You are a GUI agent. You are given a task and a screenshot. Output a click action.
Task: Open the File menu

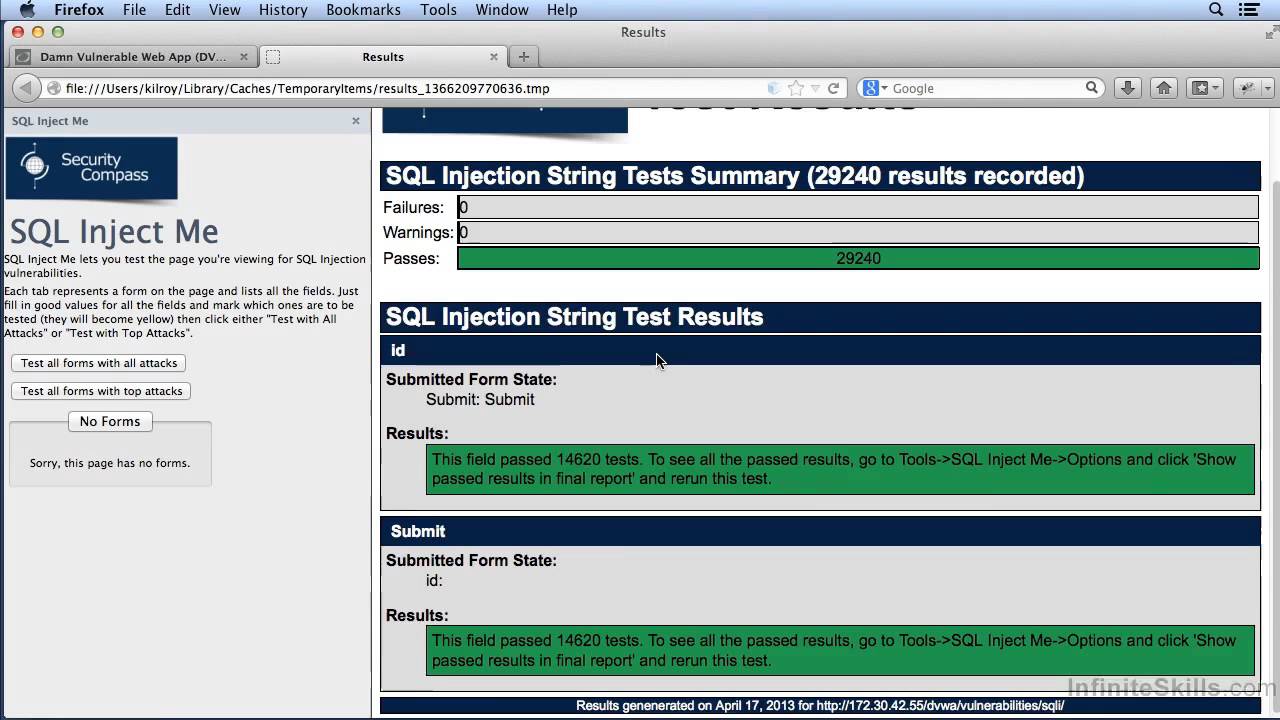[134, 10]
